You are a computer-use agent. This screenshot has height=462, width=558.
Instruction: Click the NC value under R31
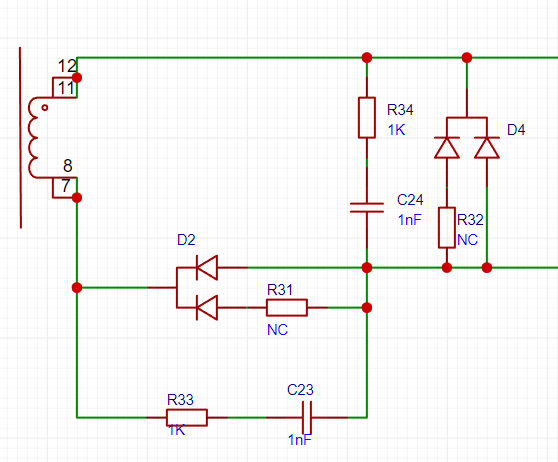278,330
